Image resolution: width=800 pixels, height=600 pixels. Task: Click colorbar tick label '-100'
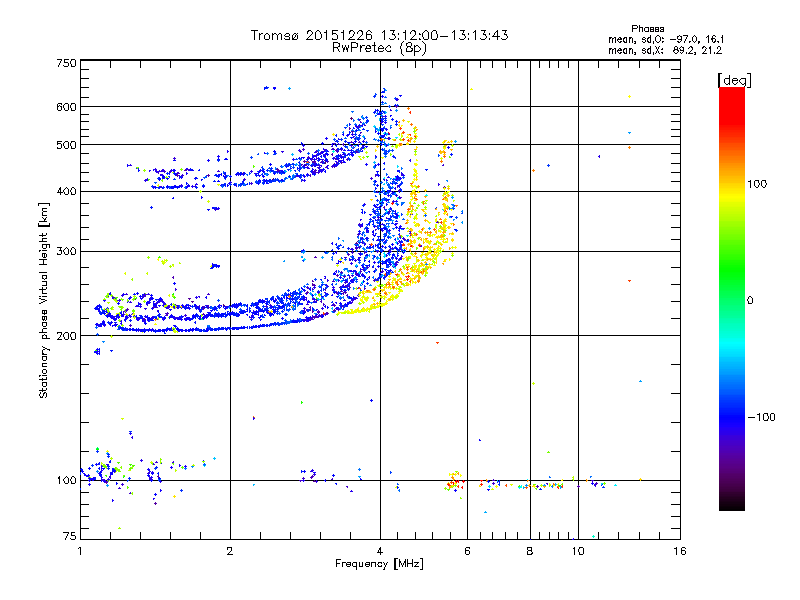pyautogui.click(x=761, y=417)
